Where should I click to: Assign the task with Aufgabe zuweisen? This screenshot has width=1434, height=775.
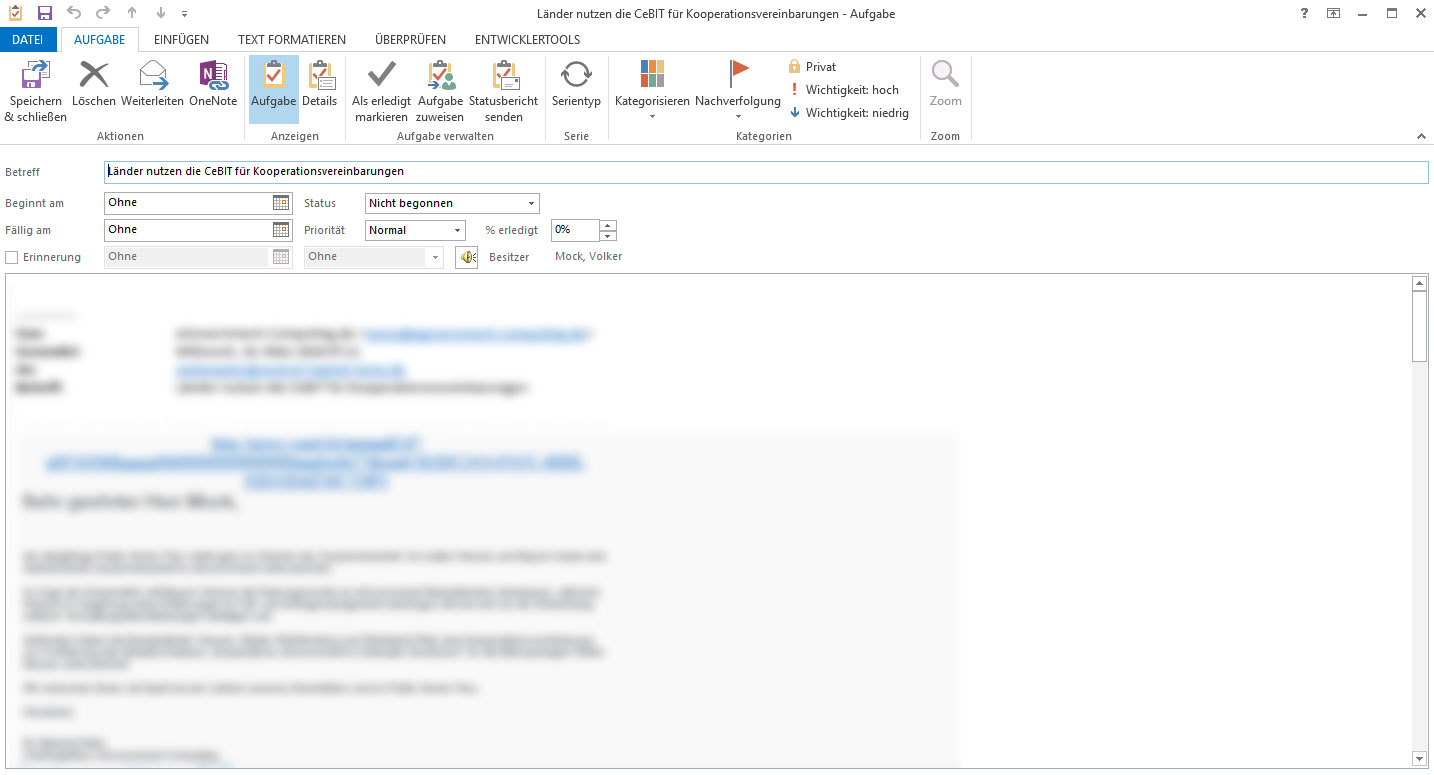tap(440, 90)
